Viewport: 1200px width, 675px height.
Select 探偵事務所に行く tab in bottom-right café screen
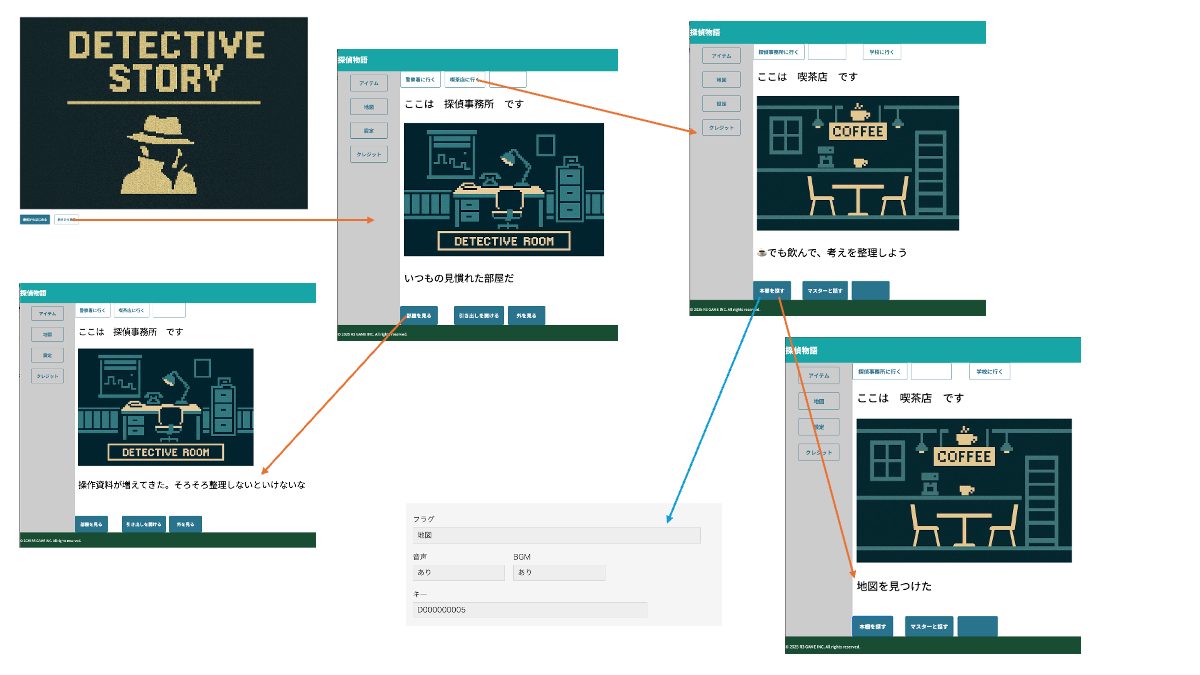pos(880,372)
